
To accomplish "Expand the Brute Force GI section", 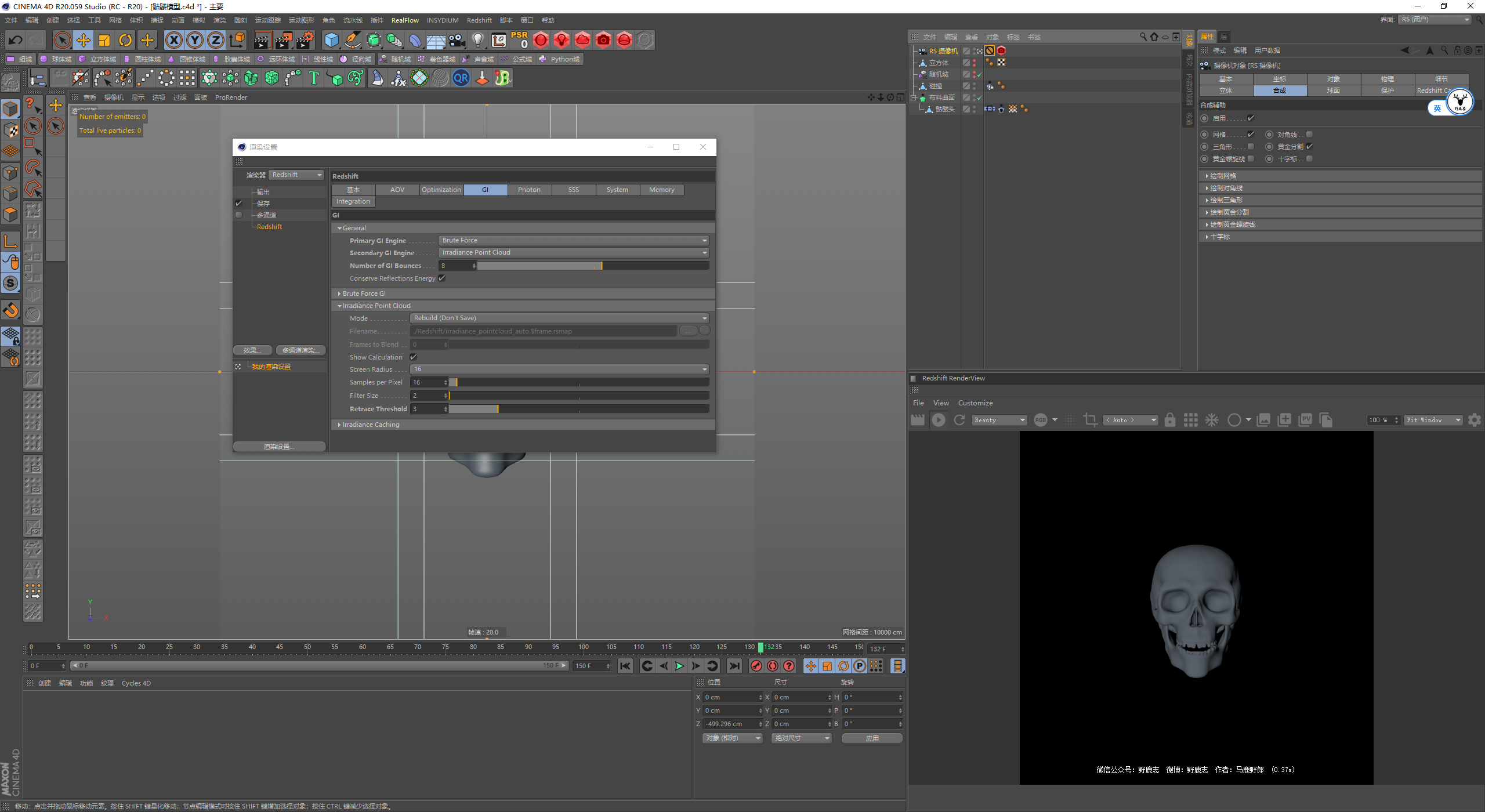I will tap(364, 293).
